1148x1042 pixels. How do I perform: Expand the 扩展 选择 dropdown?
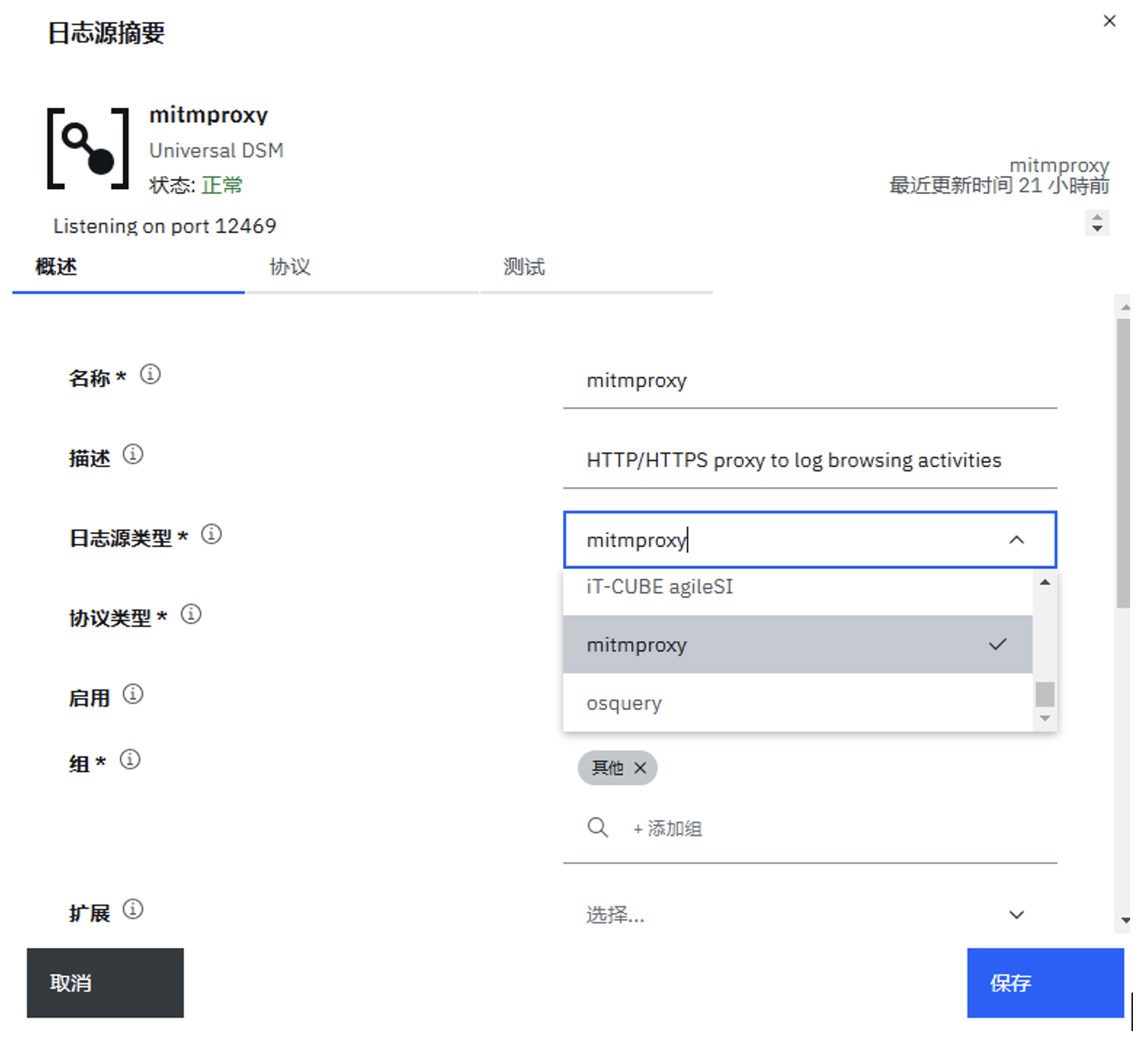click(1016, 915)
